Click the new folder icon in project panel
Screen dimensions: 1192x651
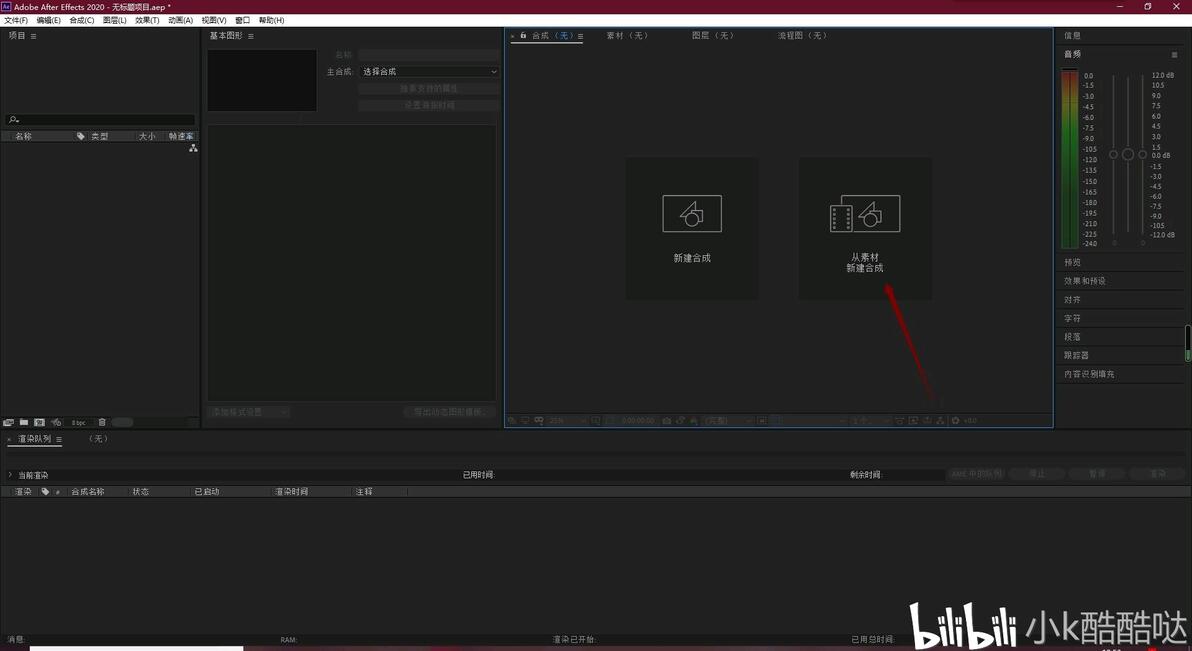pos(24,422)
